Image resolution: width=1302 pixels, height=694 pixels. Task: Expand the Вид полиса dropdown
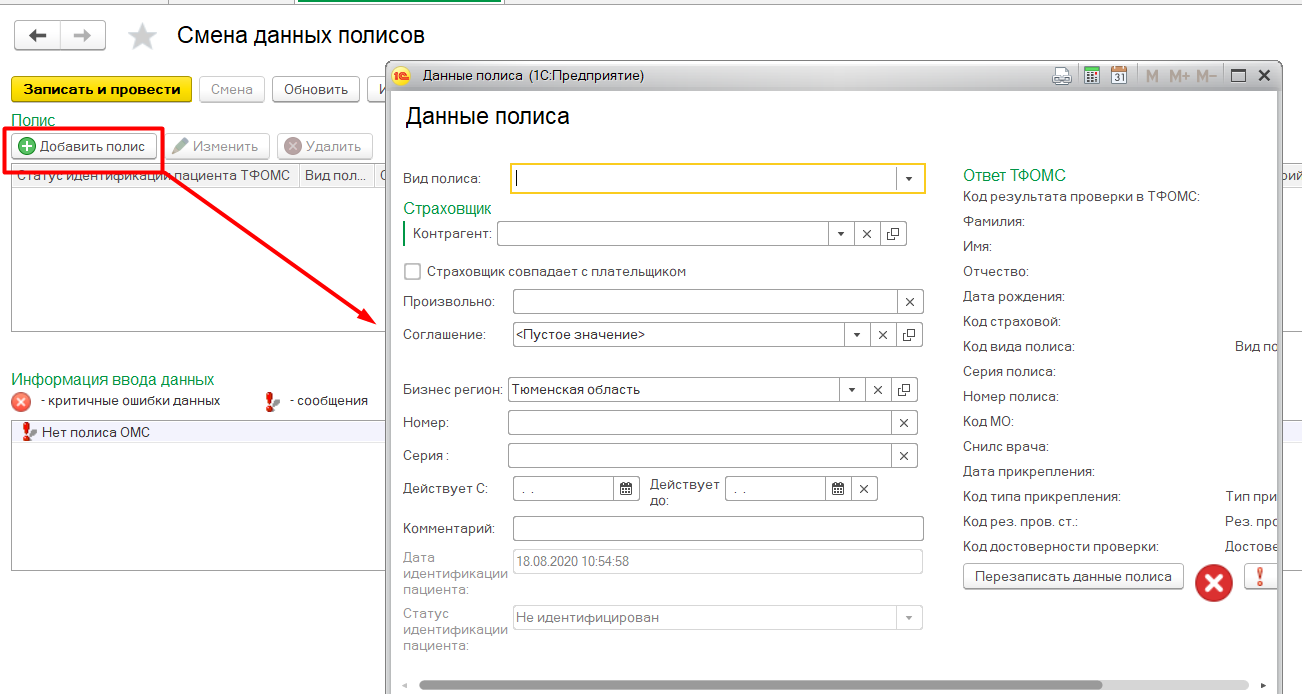pyautogui.click(x=909, y=179)
